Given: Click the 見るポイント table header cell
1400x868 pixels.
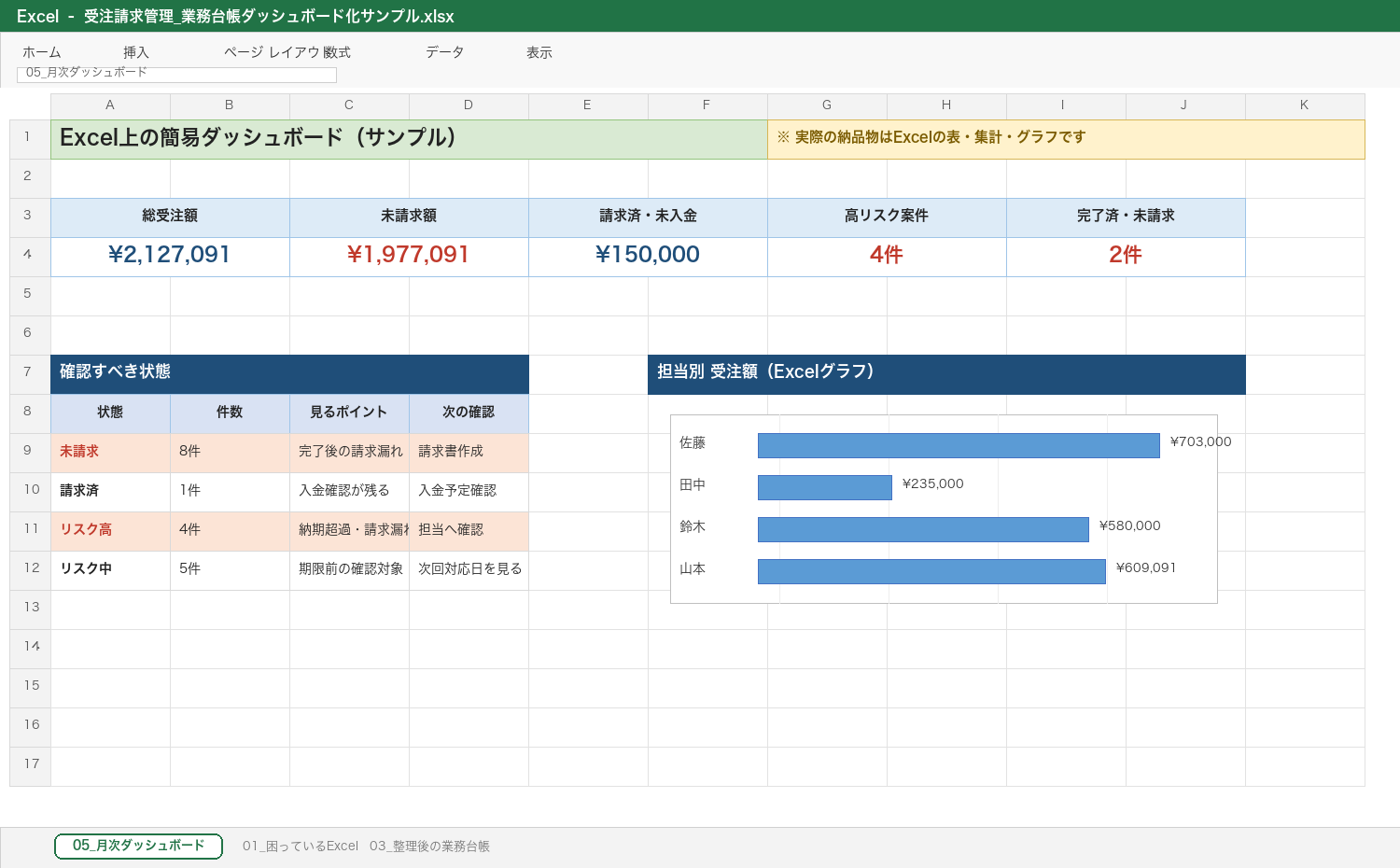Looking at the screenshot, I should (x=349, y=413).
